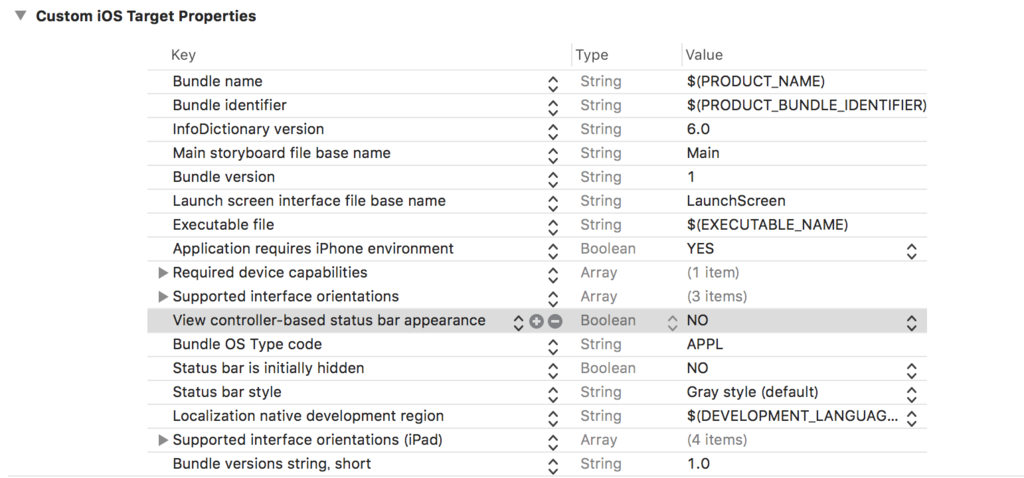
Task: Select the $(EXECUTABLE_NAME) value
Action: 767,225
